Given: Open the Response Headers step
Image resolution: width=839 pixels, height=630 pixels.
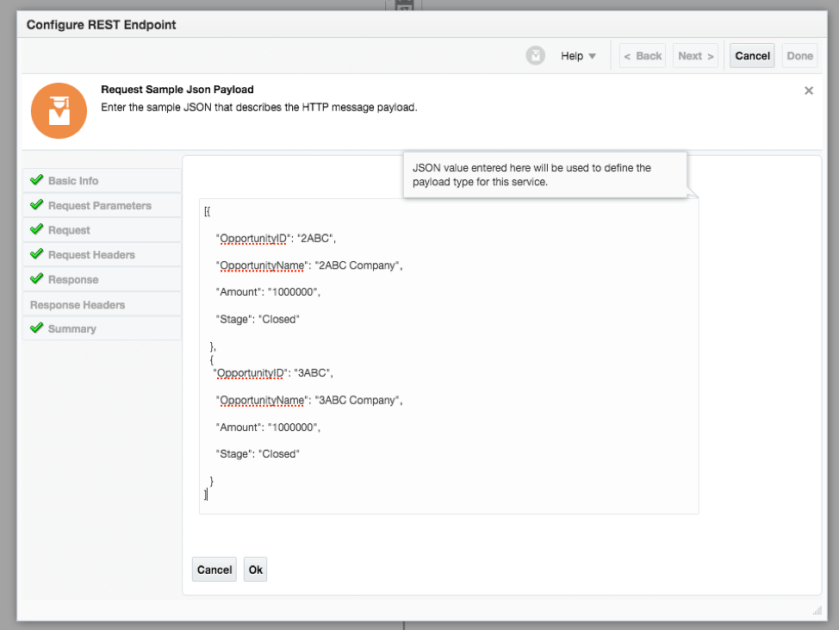Looking at the screenshot, I should (x=77, y=305).
